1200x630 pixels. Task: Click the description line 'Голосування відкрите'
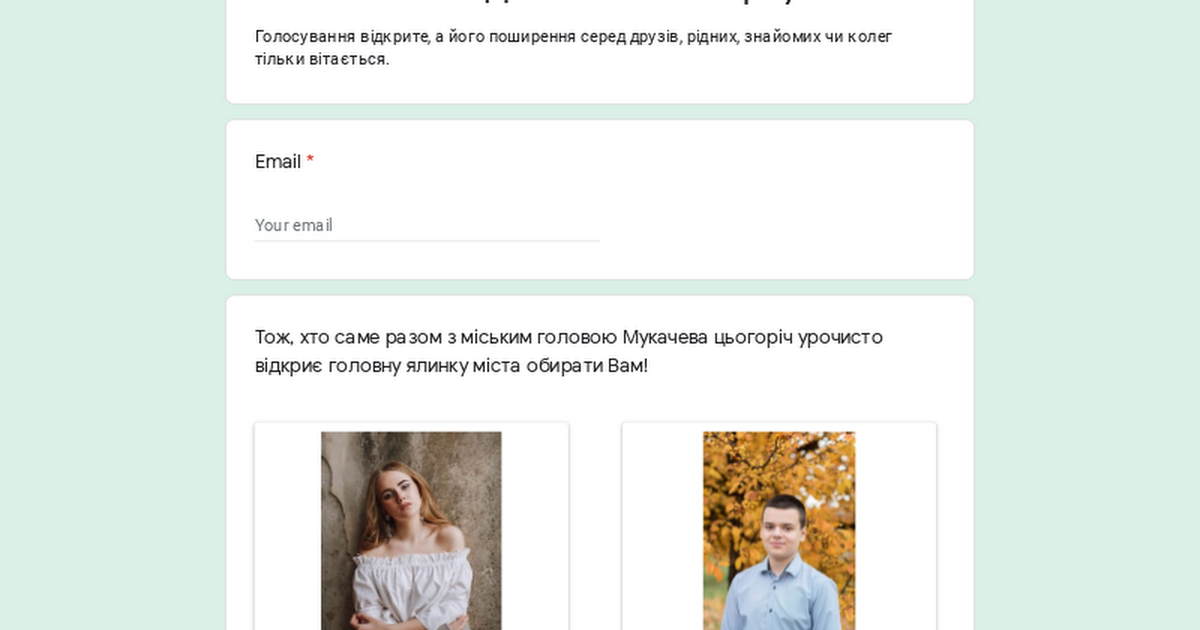point(574,37)
